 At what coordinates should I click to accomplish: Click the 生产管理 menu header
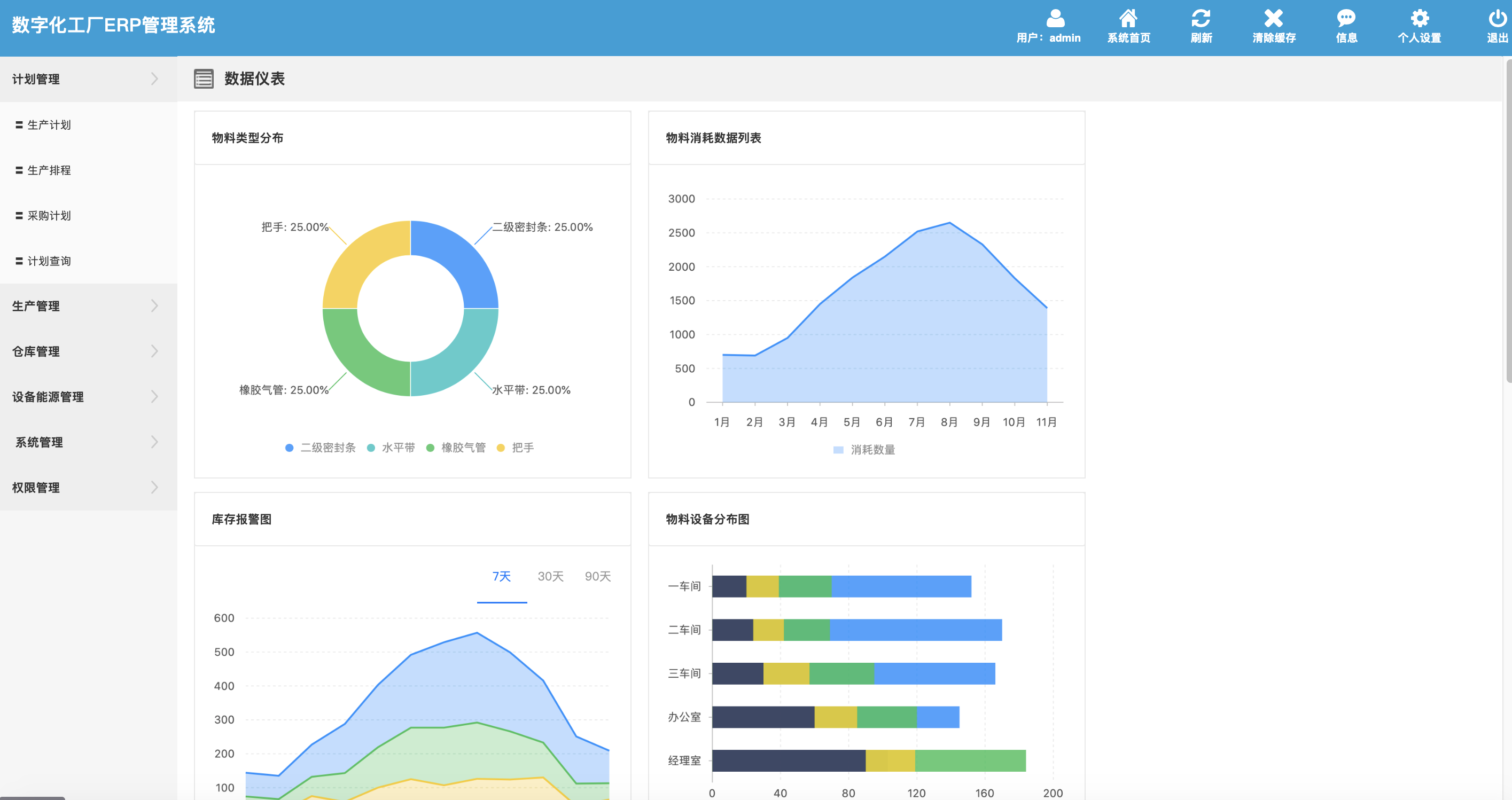point(89,305)
